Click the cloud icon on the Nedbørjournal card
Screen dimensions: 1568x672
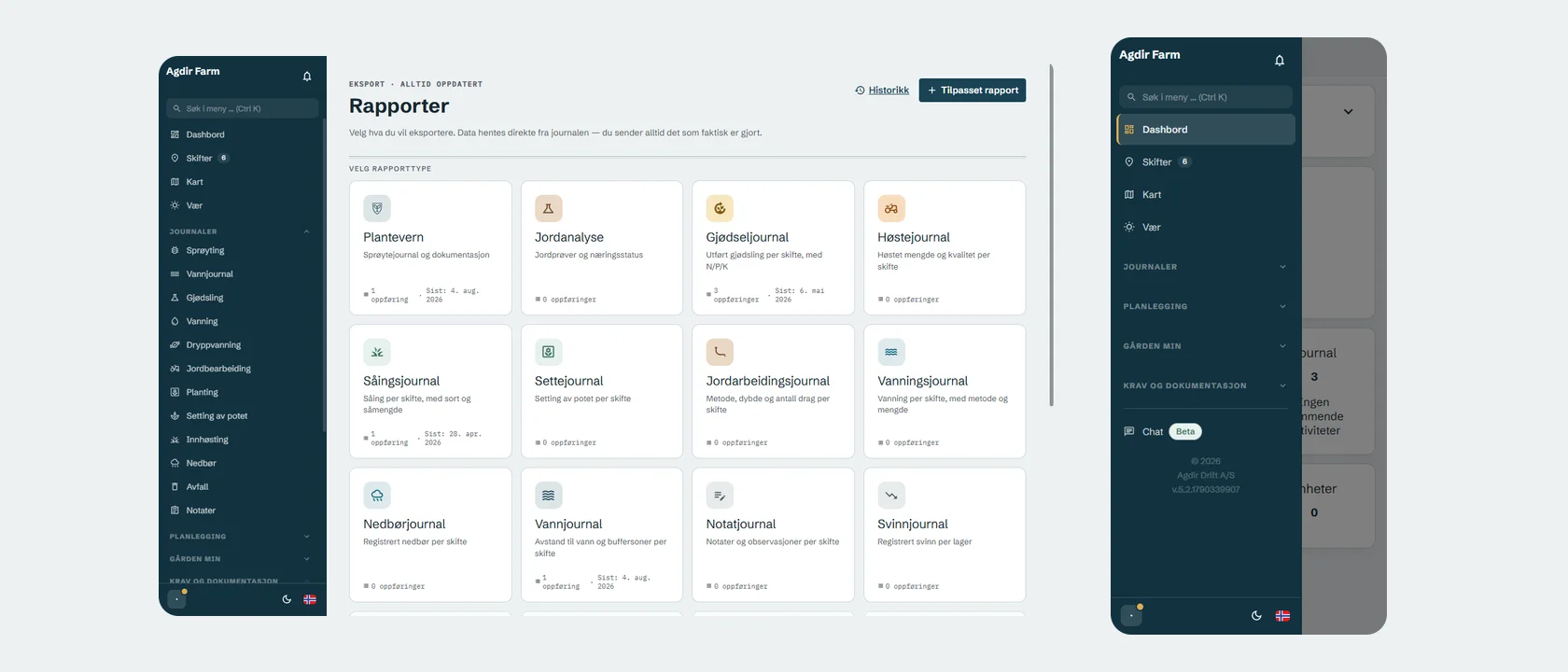click(377, 496)
